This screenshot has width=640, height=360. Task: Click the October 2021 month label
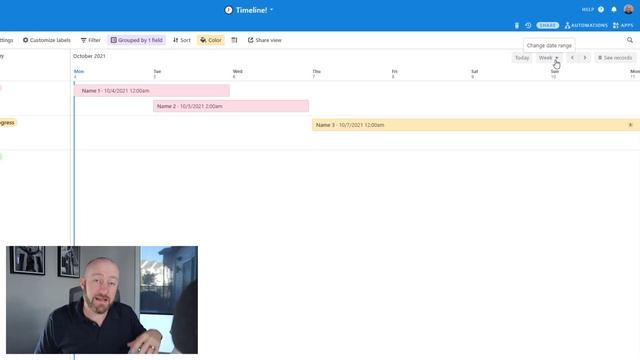click(89, 56)
